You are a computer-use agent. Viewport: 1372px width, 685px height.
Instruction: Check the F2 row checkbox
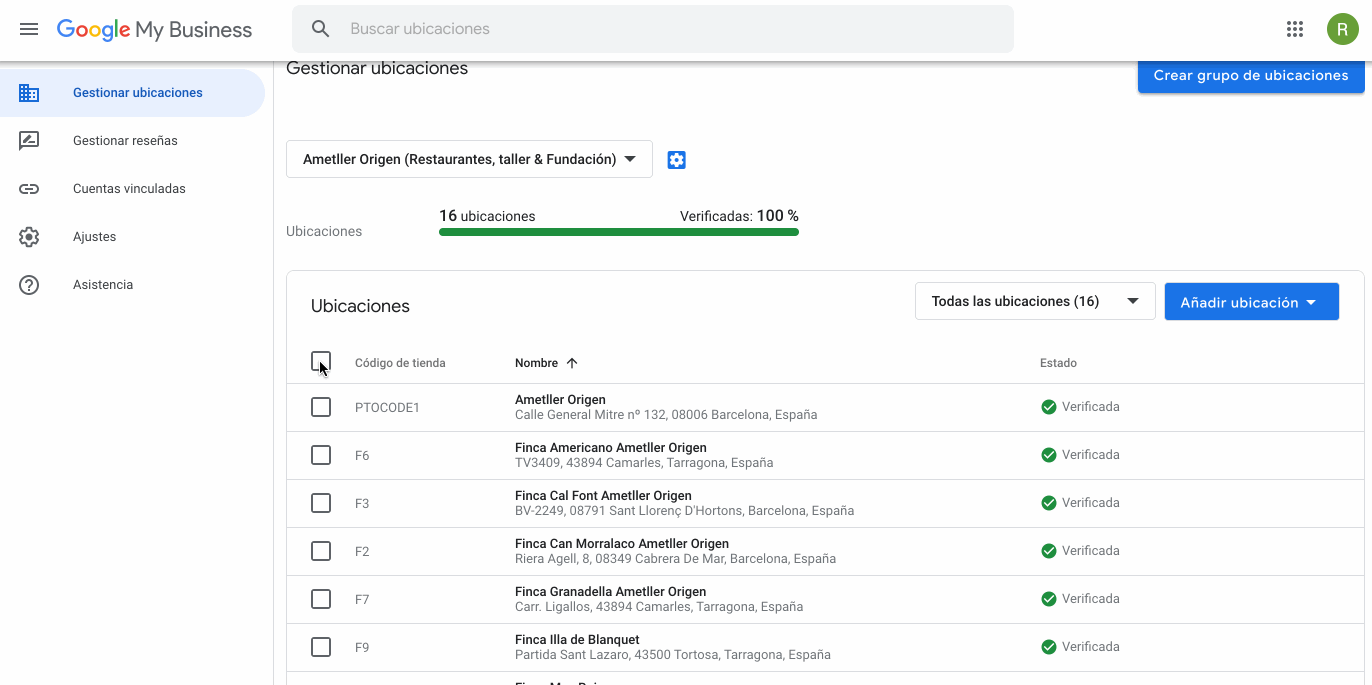[321, 551]
